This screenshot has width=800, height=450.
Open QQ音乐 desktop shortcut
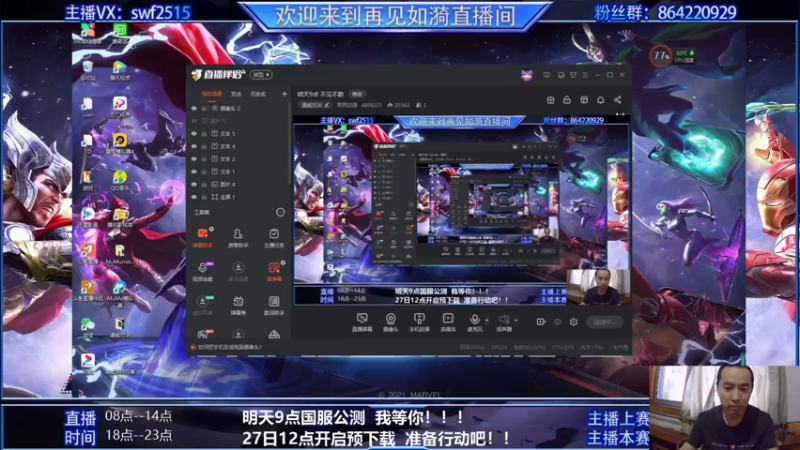(x=120, y=181)
